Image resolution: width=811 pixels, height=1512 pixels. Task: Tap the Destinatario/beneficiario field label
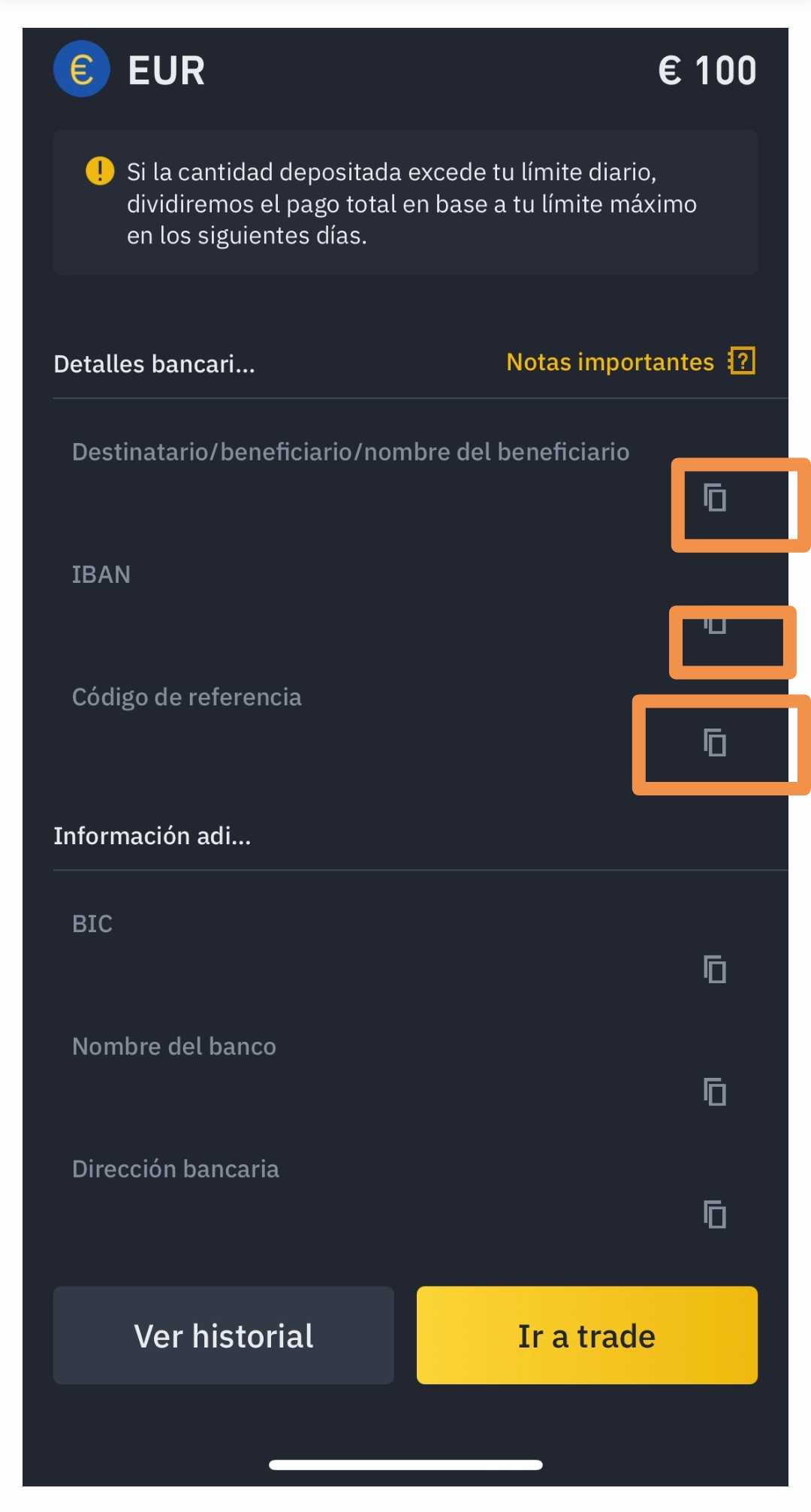(x=351, y=452)
